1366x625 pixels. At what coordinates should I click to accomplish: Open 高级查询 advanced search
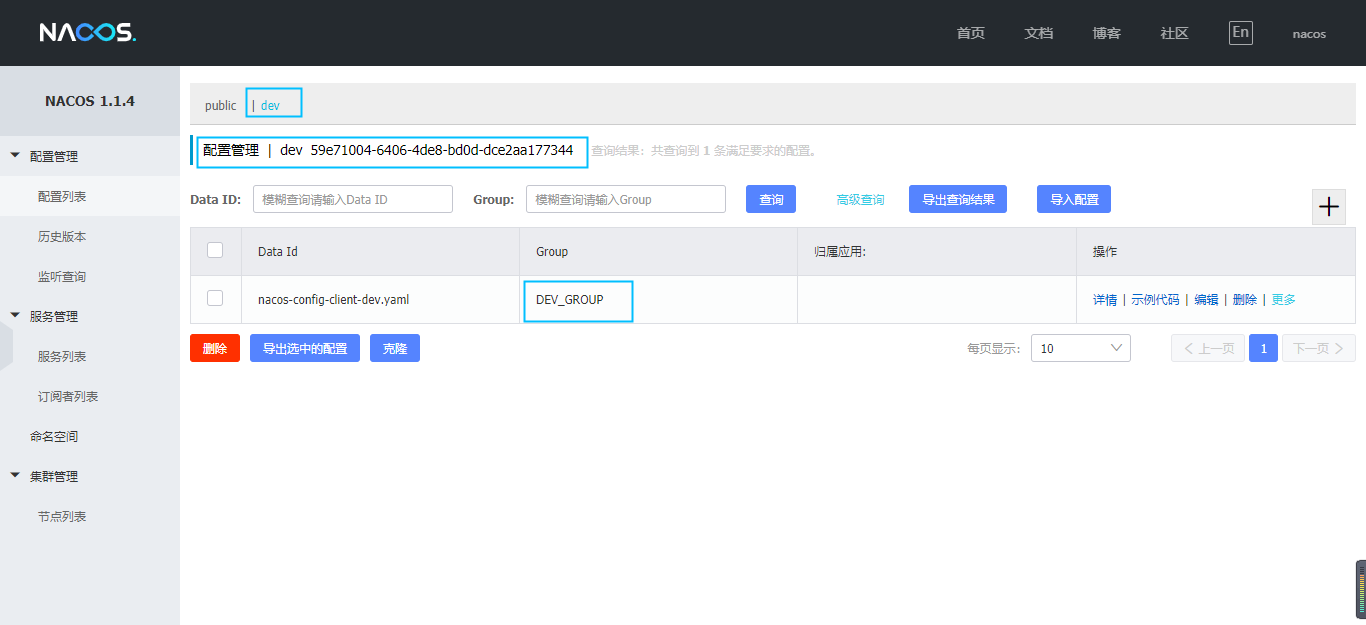click(x=860, y=200)
